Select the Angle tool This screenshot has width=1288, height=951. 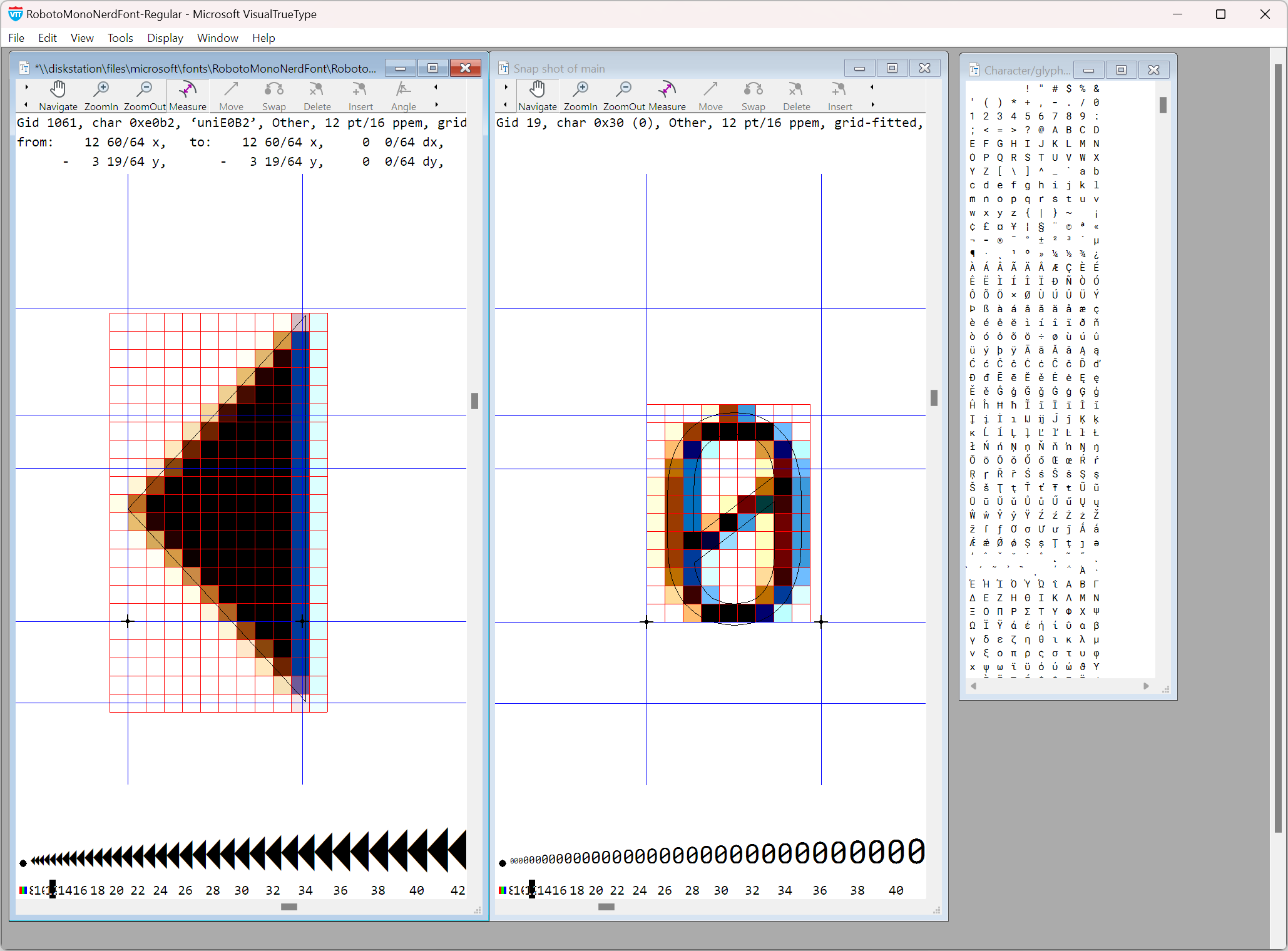[403, 95]
